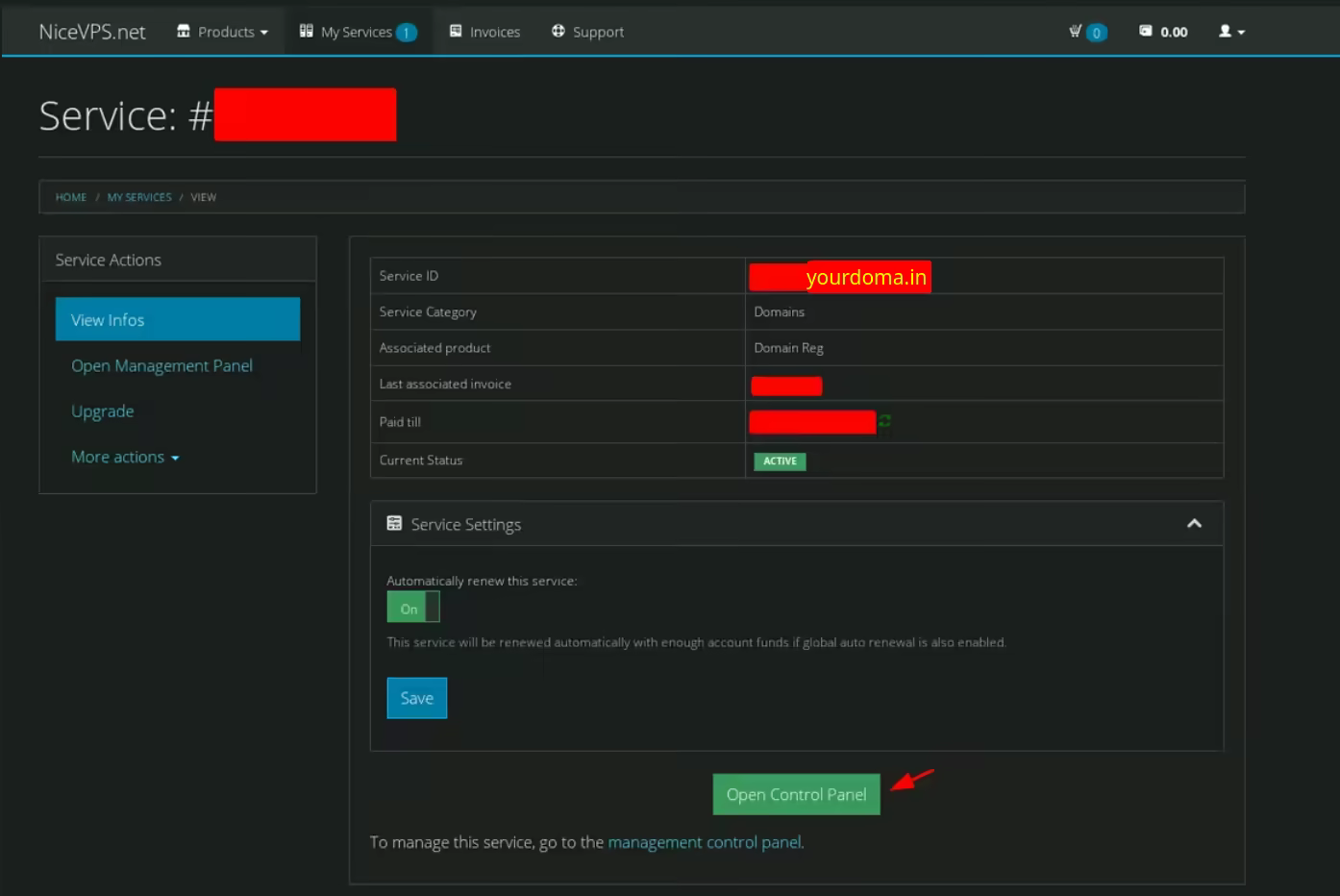
Task: Click the Support globe icon
Action: coord(558,31)
